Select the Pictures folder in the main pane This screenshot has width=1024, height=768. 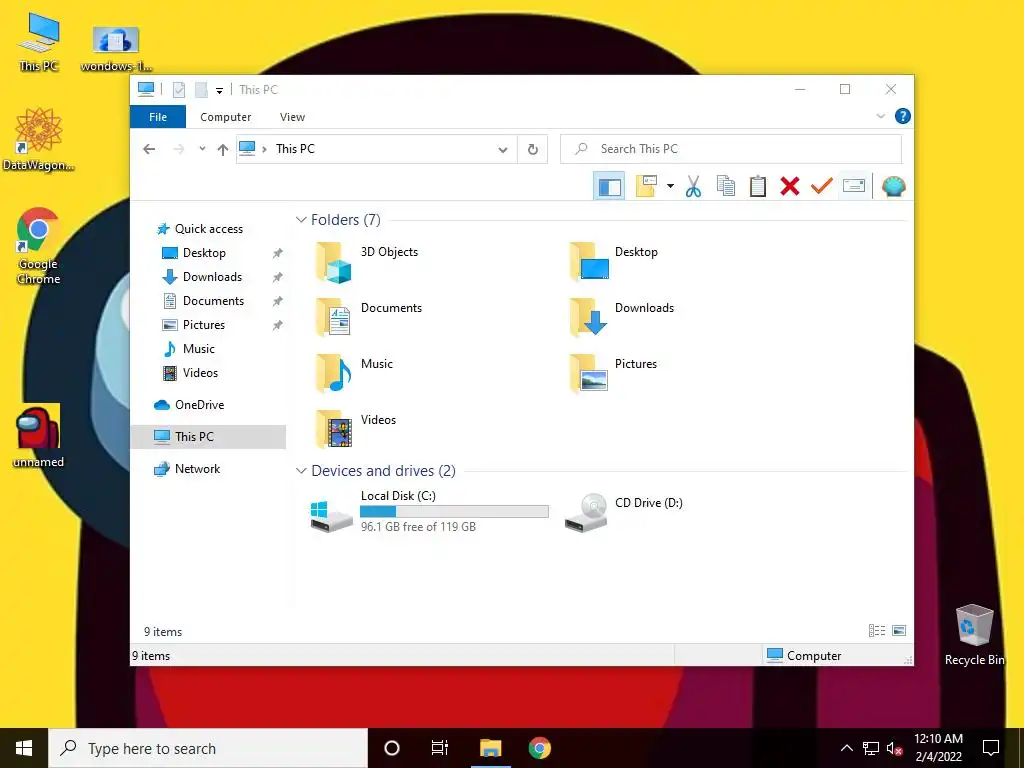coord(615,374)
